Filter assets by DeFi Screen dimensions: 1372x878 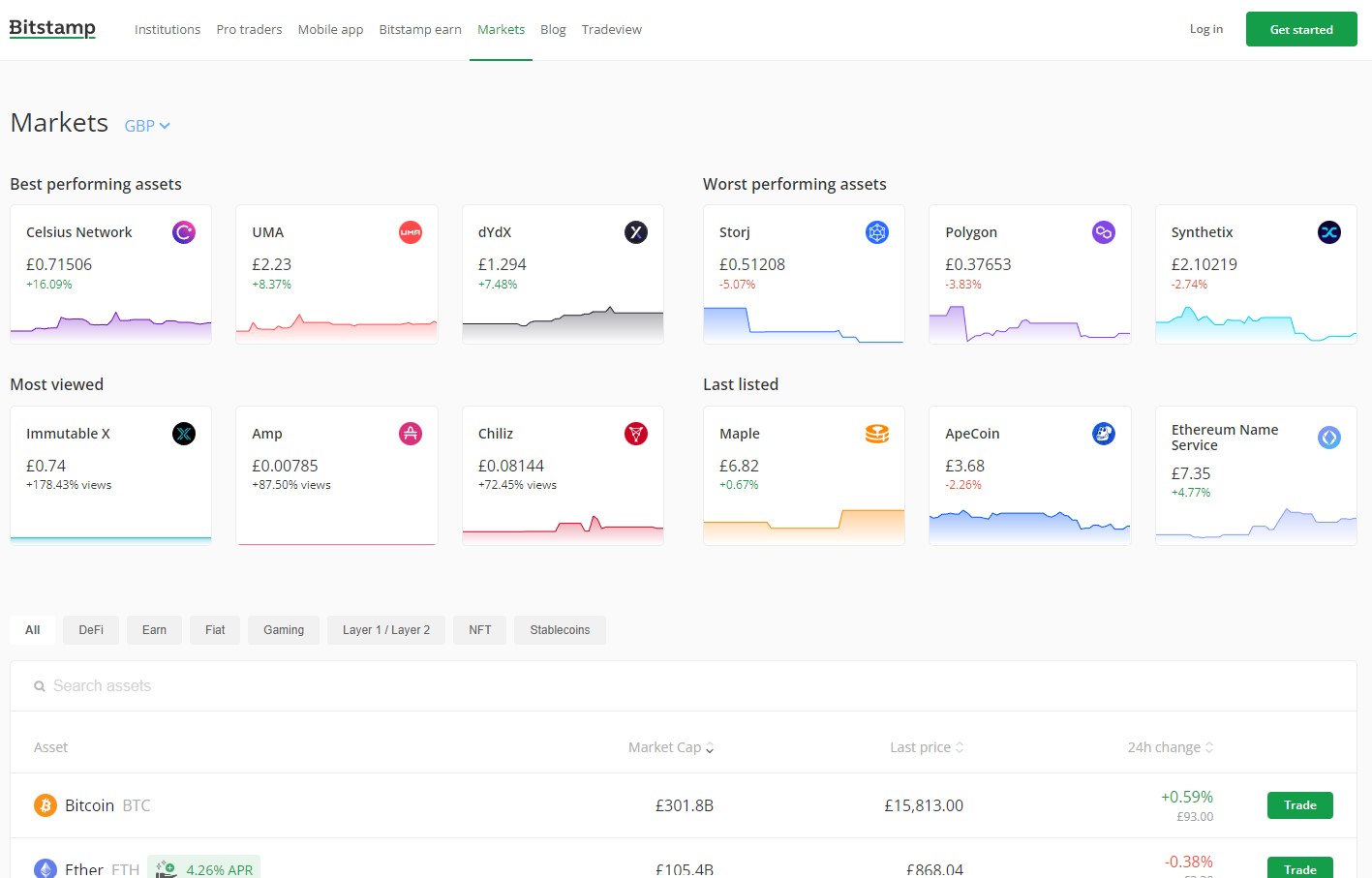pos(91,630)
